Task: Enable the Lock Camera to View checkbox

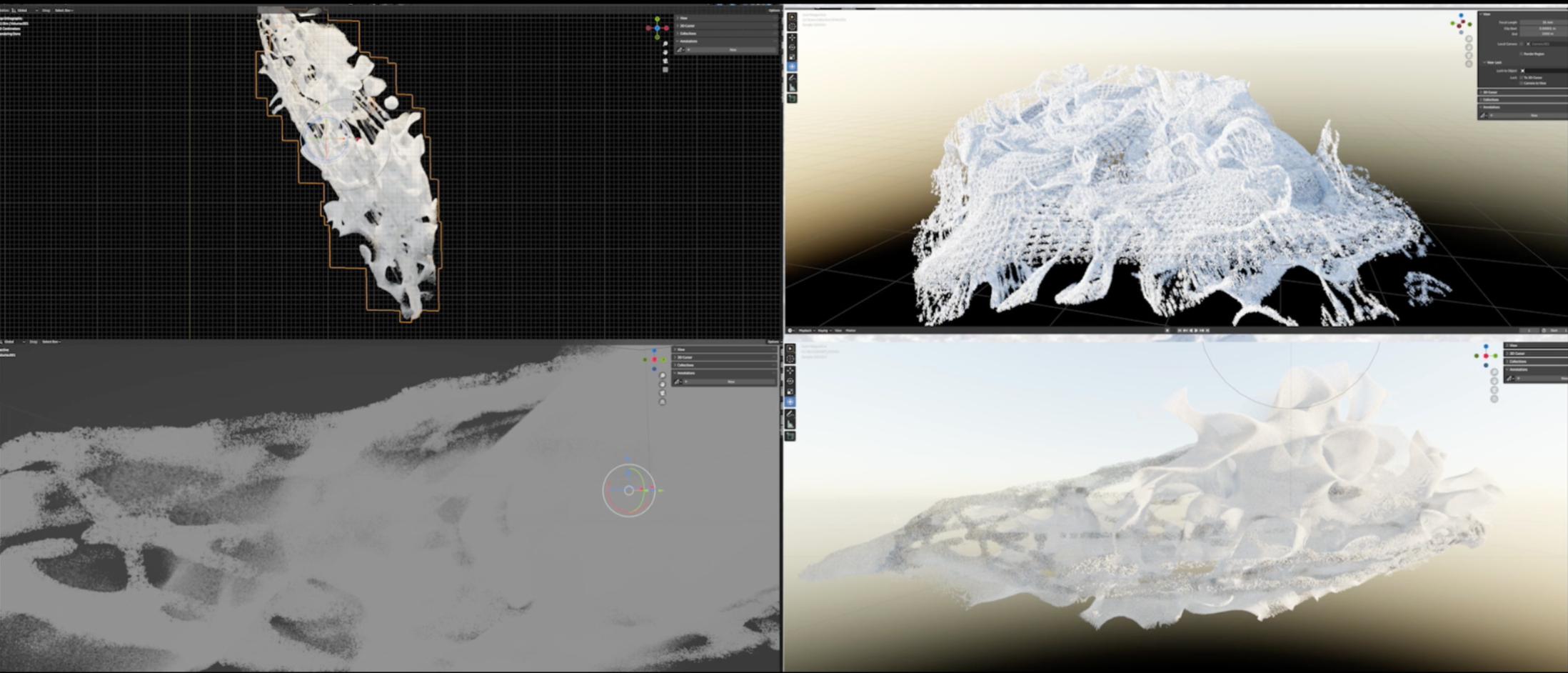Action: coord(1522,83)
